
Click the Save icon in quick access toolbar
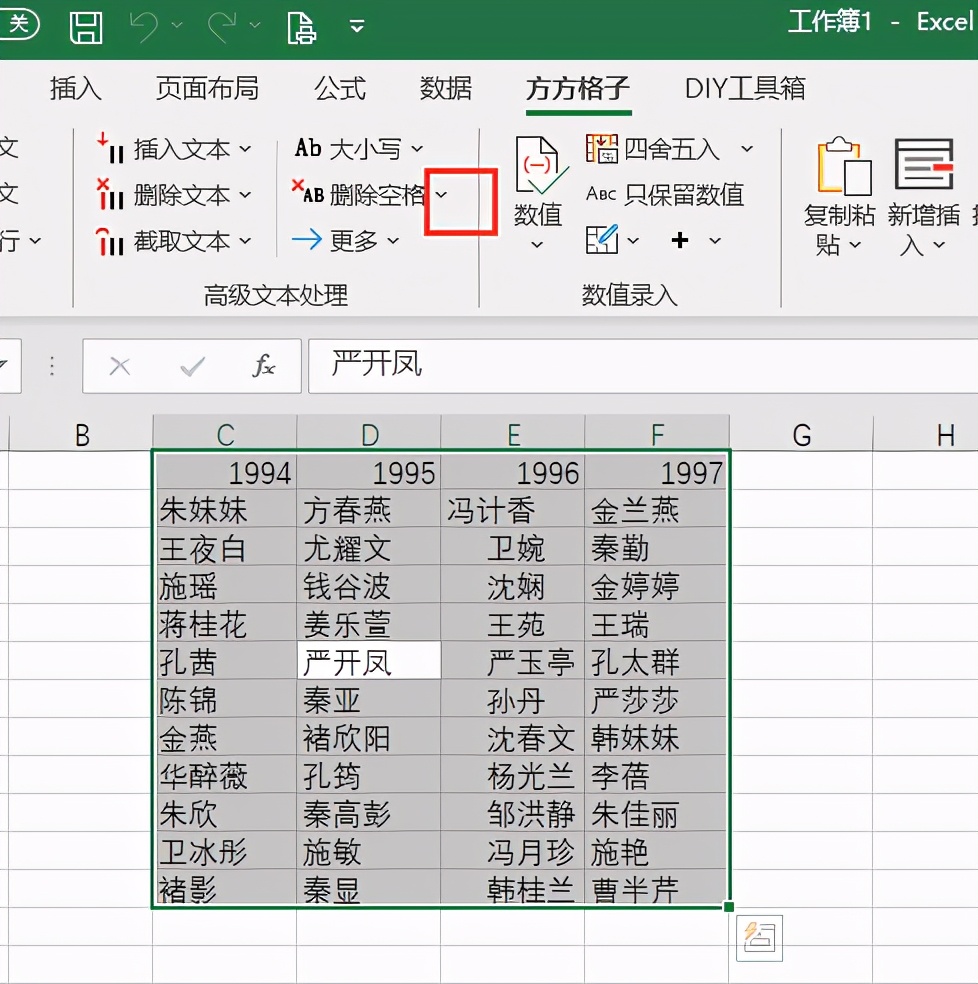click(x=86, y=28)
